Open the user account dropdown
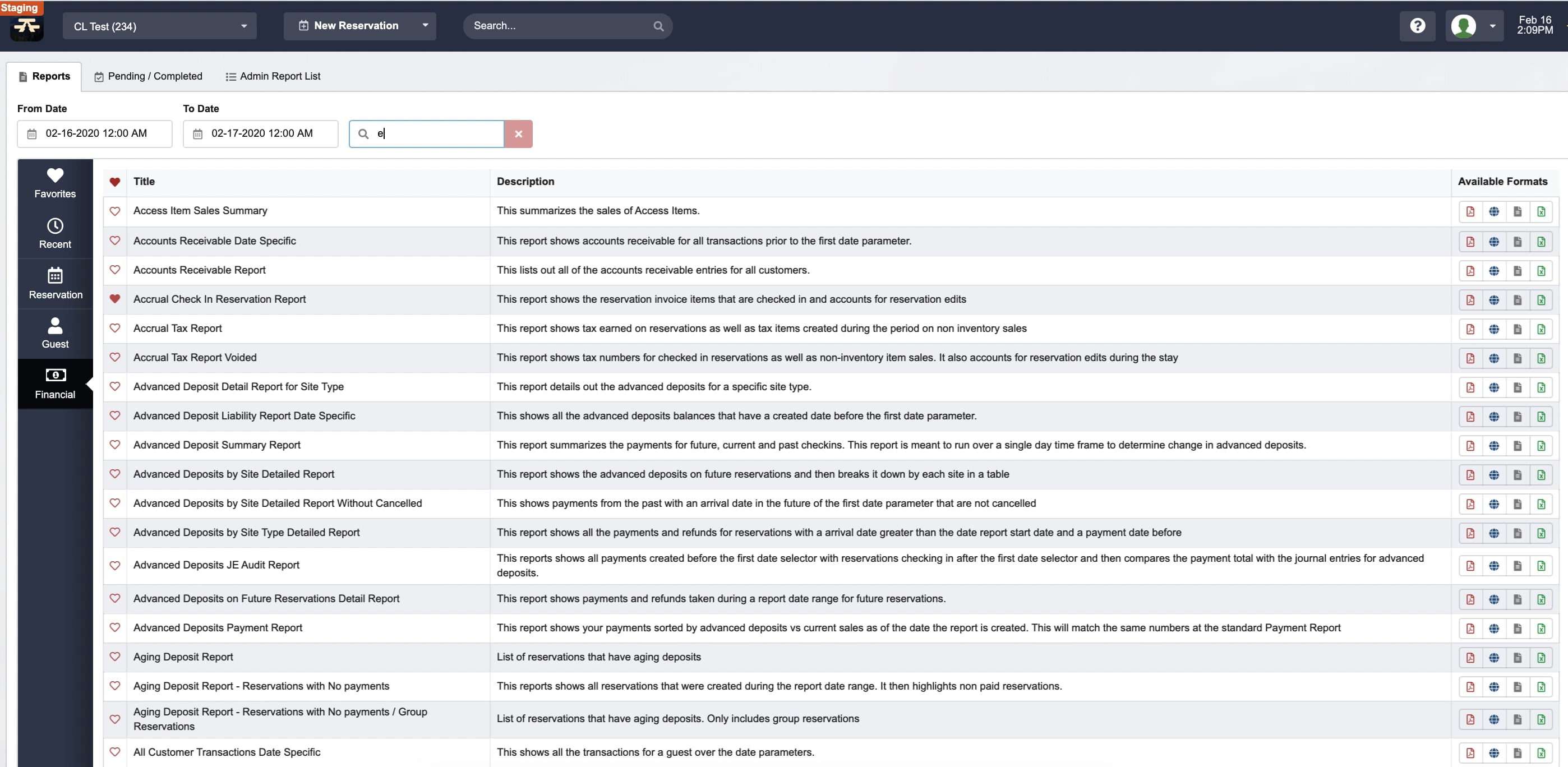The height and width of the screenshot is (767, 1568). pyautogui.click(x=1474, y=26)
